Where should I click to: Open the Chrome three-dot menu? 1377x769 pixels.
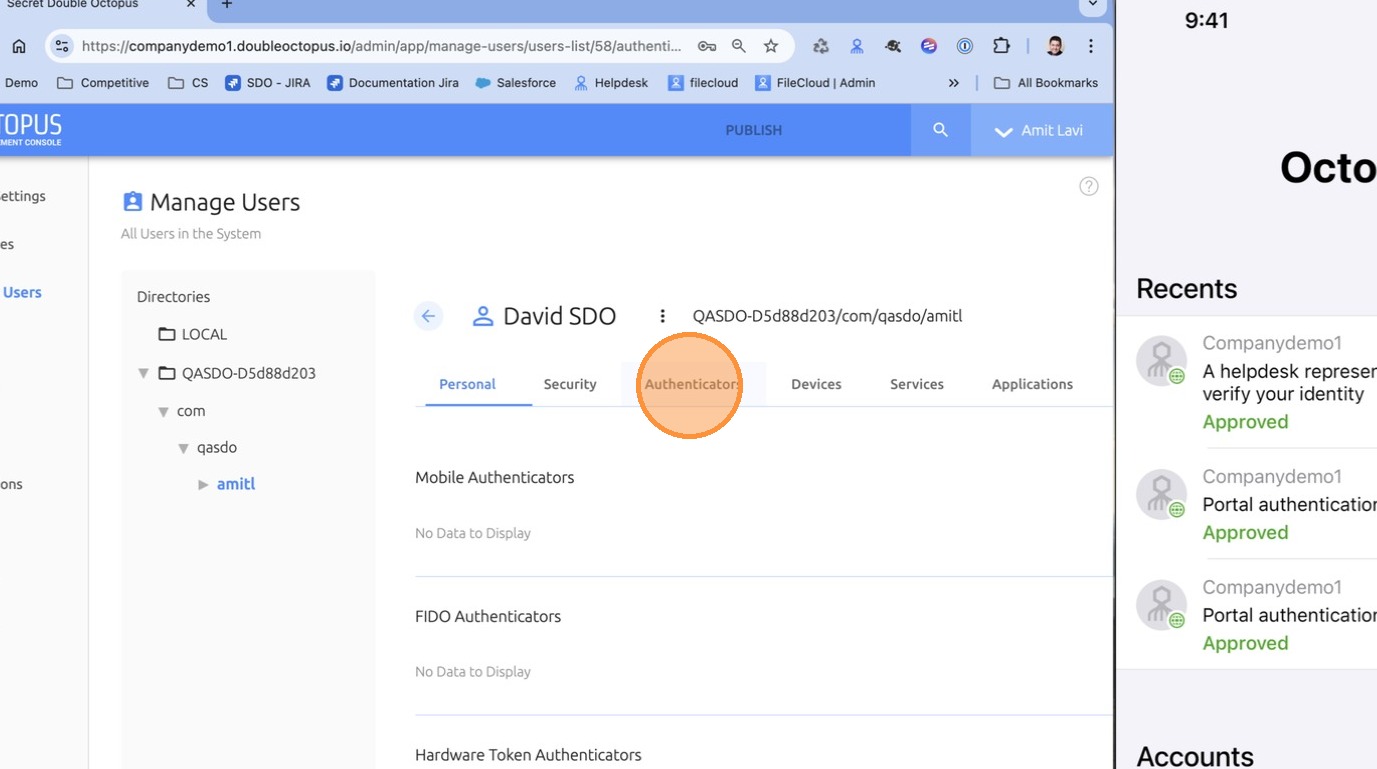point(1091,46)
